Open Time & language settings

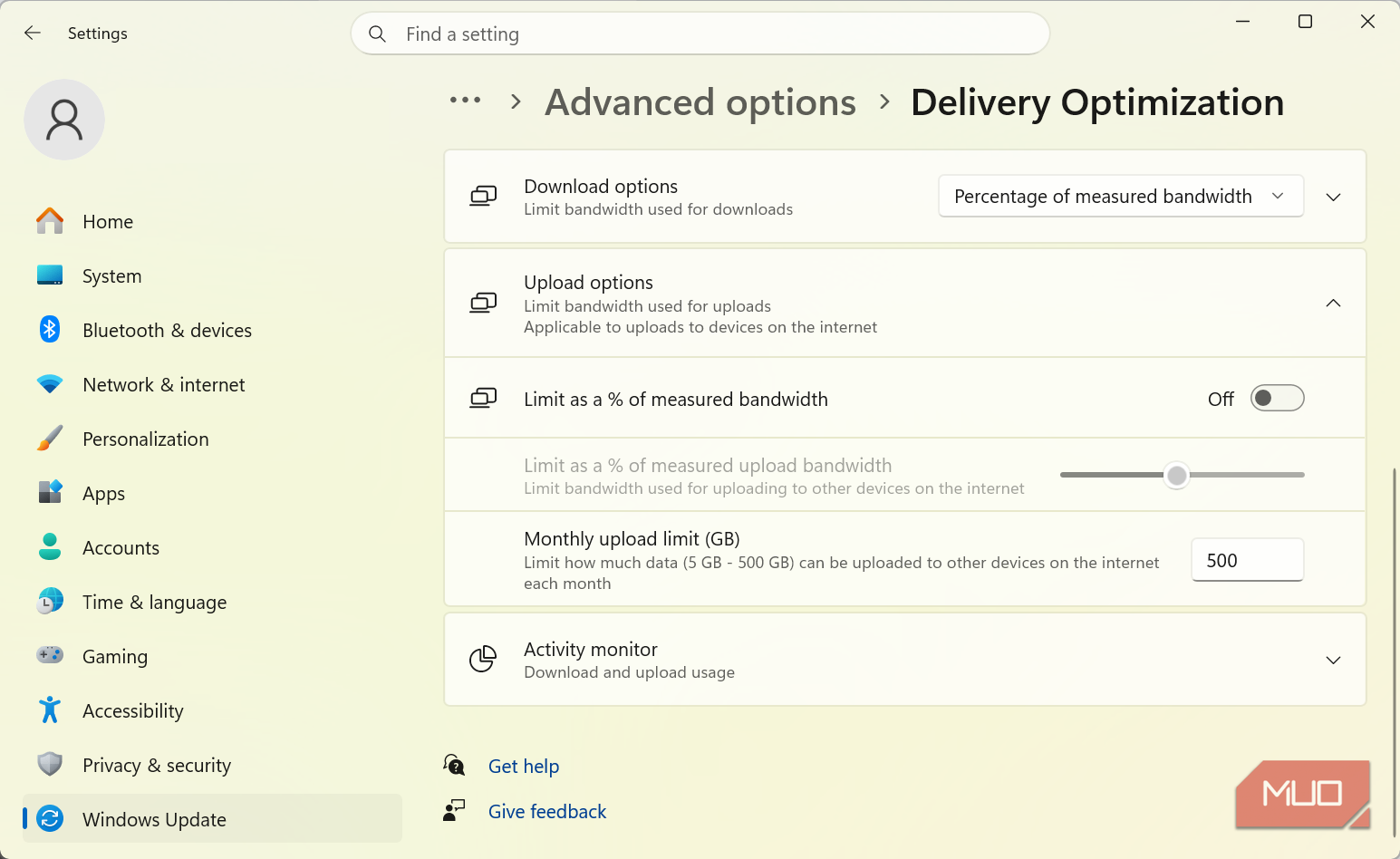coord(212,602)
